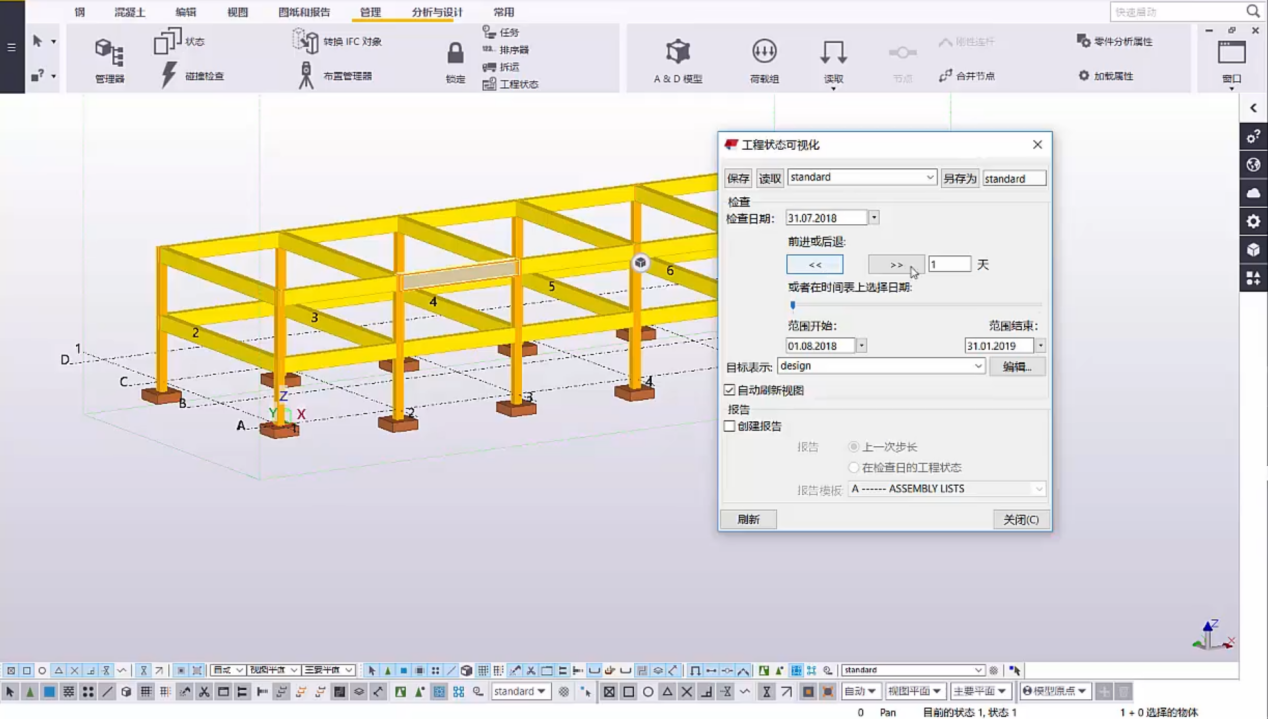
Task: Open the components catalog icon in side pane
Action: coord(1254,278)
